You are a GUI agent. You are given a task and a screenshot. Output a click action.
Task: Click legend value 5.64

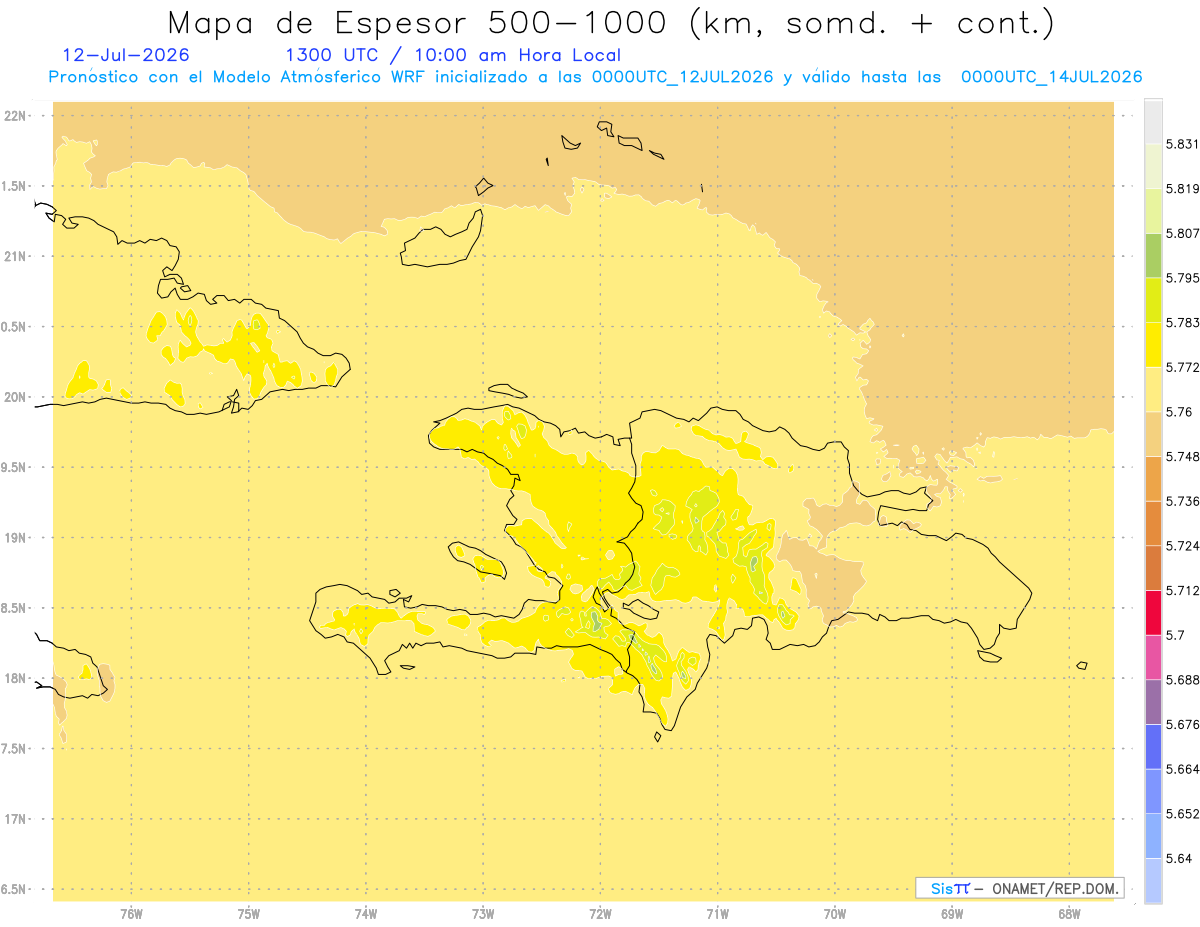point(1179,859)
